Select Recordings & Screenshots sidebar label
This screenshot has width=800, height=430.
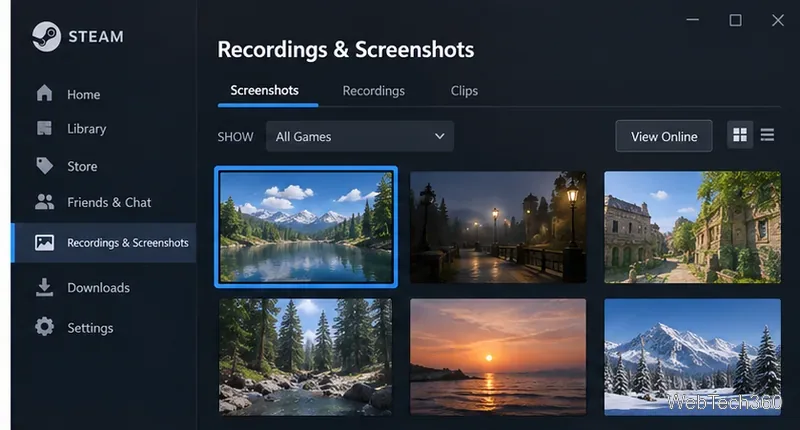(x=128, y=243)
